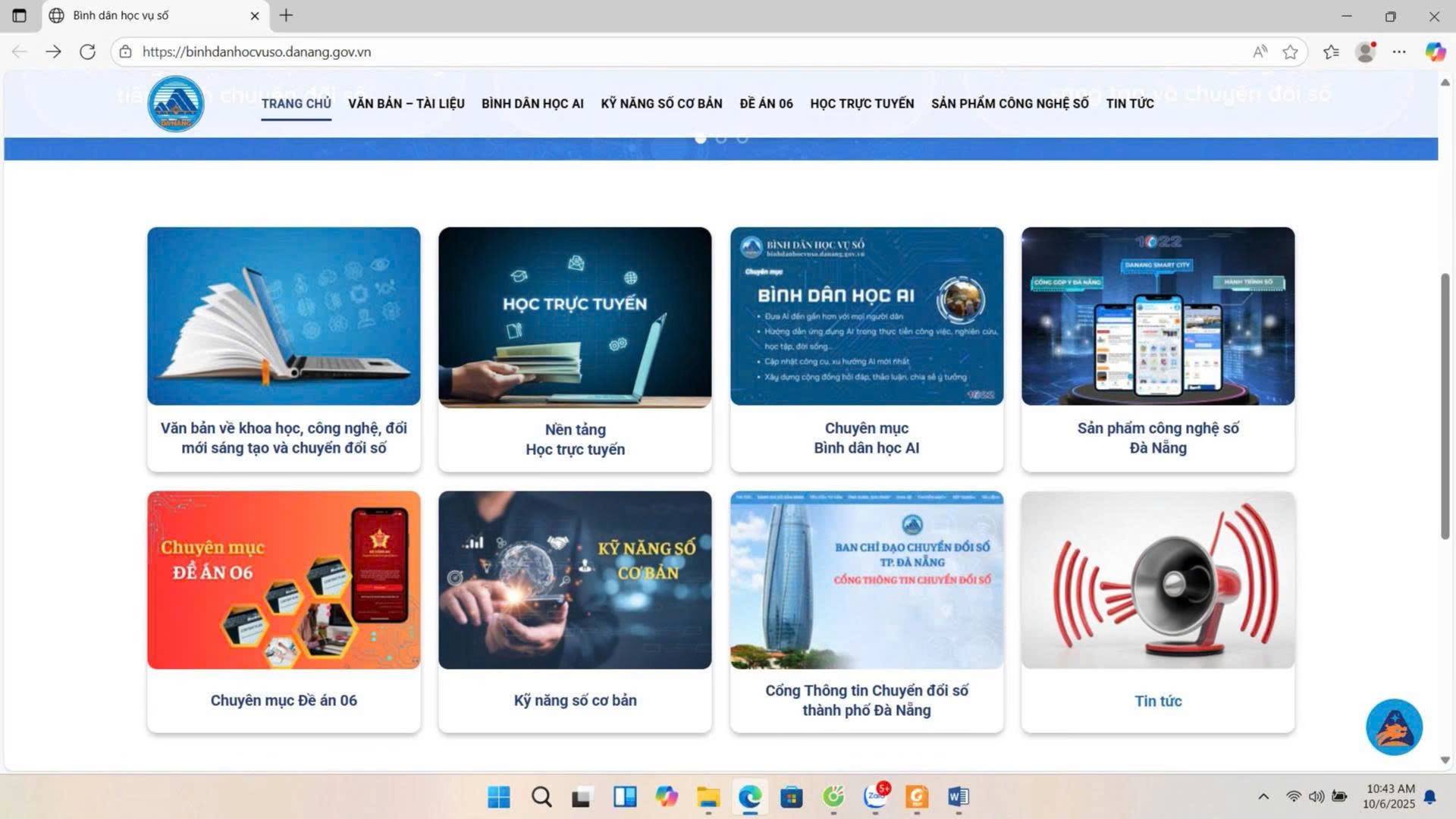This screenshot has width=1456, height=819.
Task: Go to HỌC TRỰC TUYẾN menu item
Action: (x=862, y=104)
